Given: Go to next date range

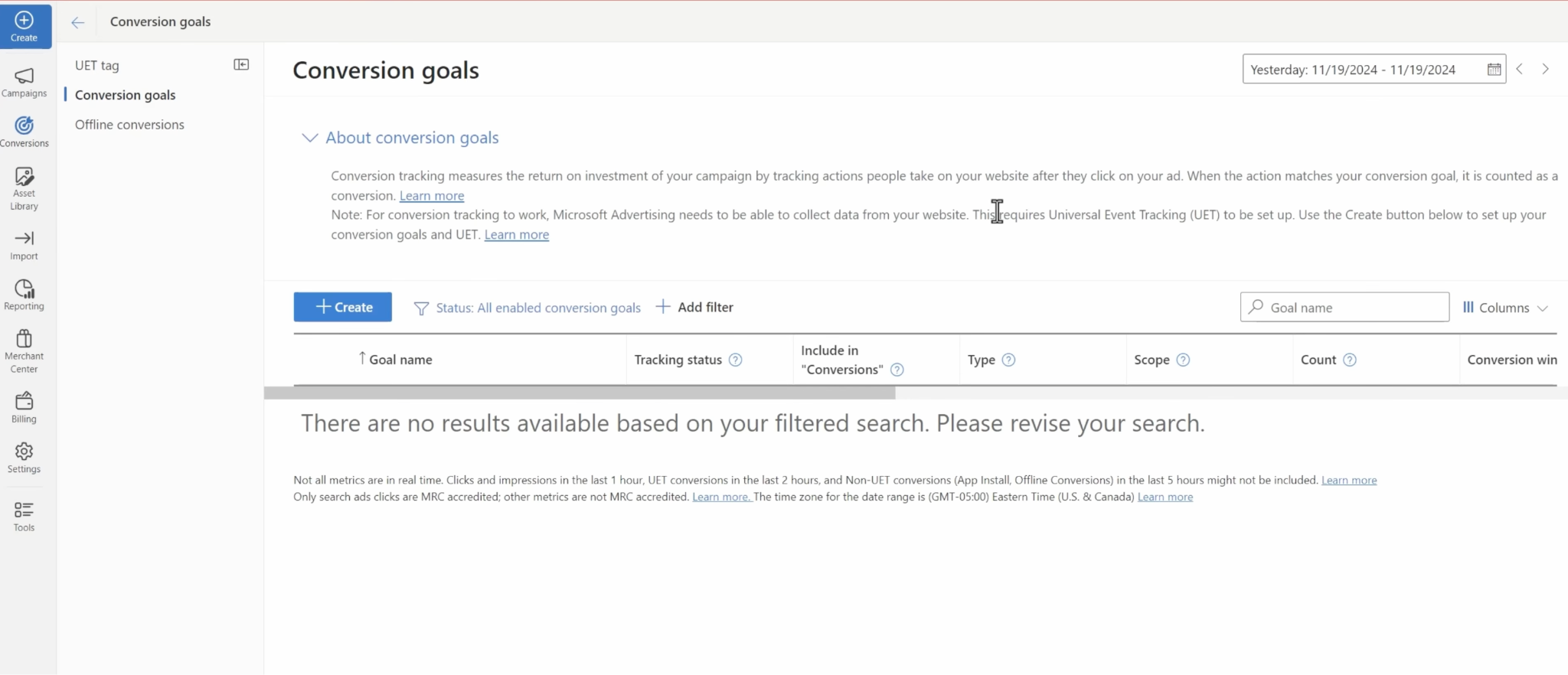Looking at the screenshot, I should point(1546,69).
